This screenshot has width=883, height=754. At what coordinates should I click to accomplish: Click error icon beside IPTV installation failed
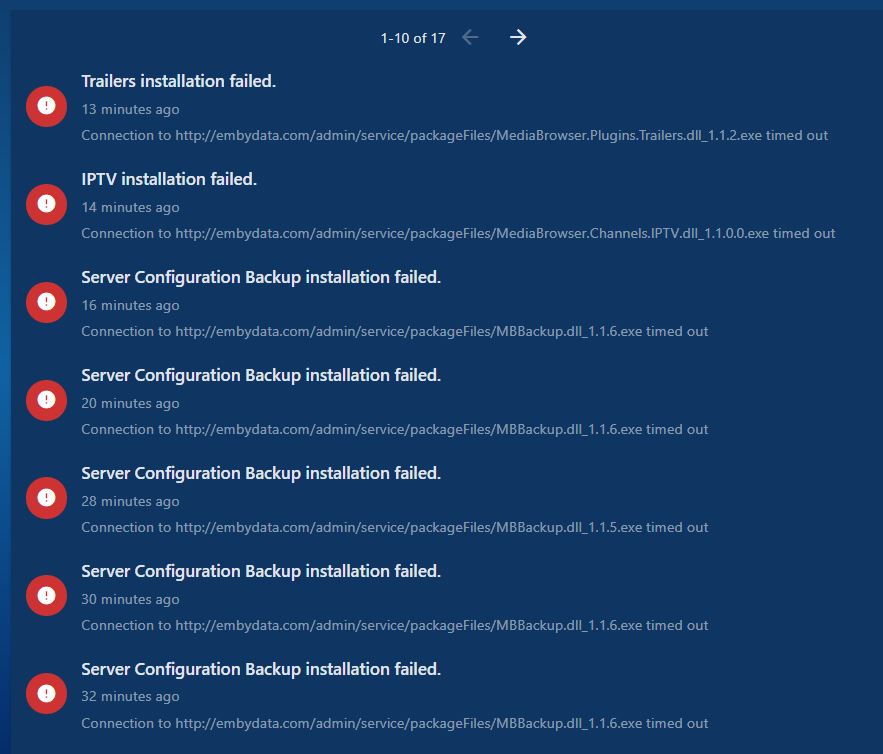(x=46, y=204)
